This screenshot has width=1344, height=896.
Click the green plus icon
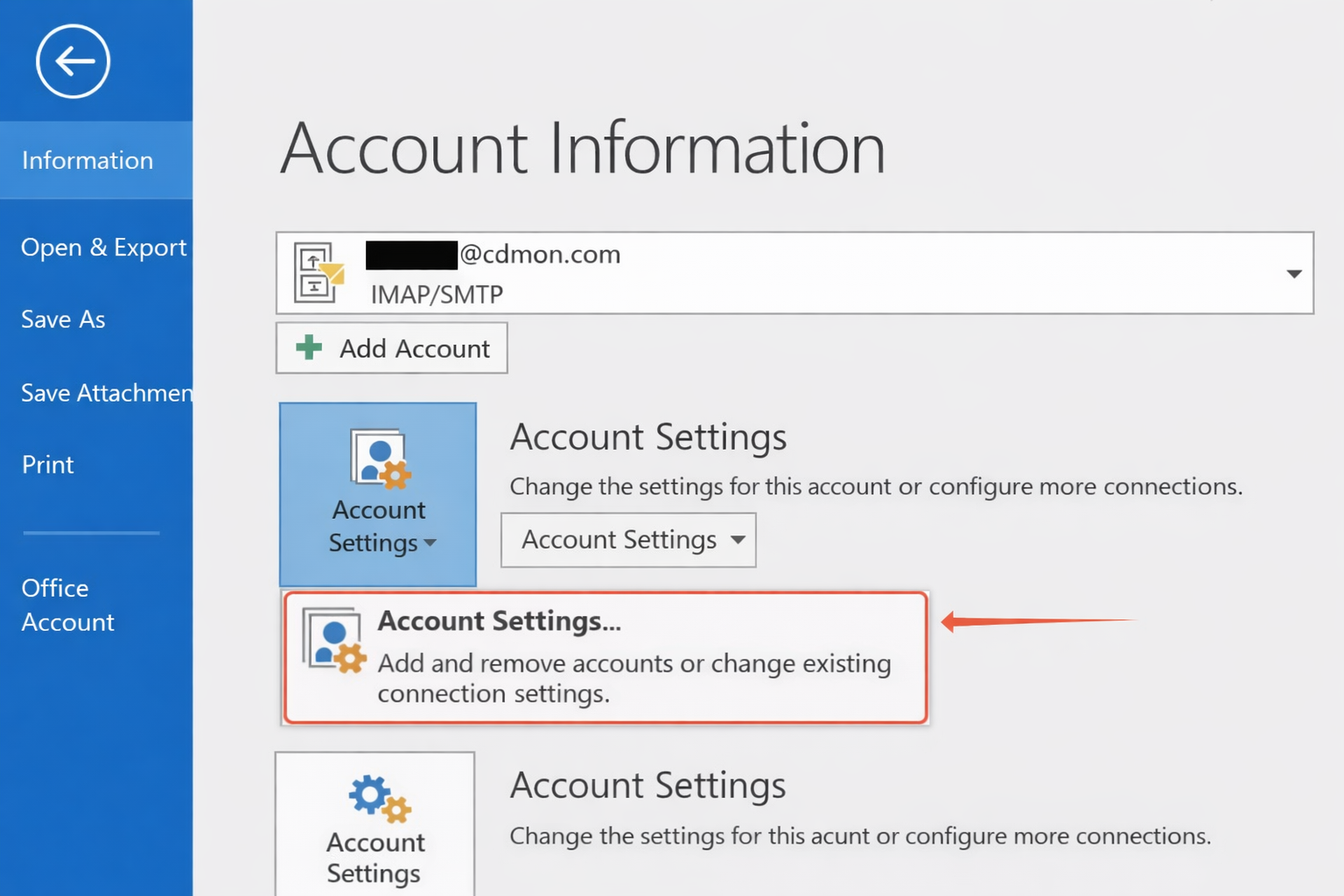(x=309, y=347)
